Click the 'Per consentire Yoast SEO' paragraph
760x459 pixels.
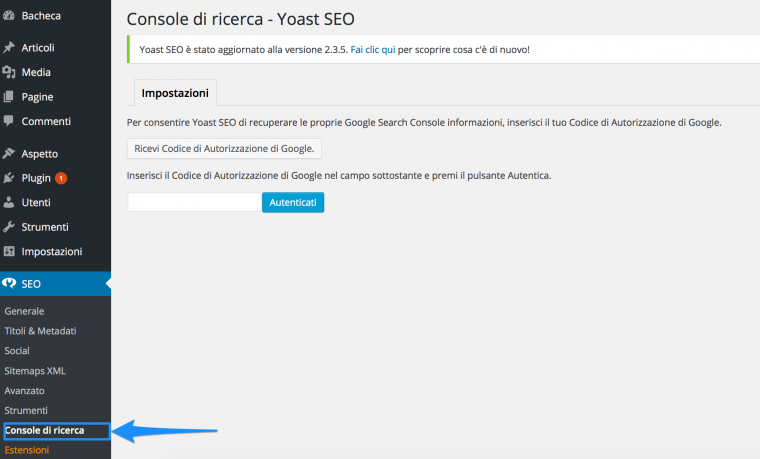click(424, 123)
